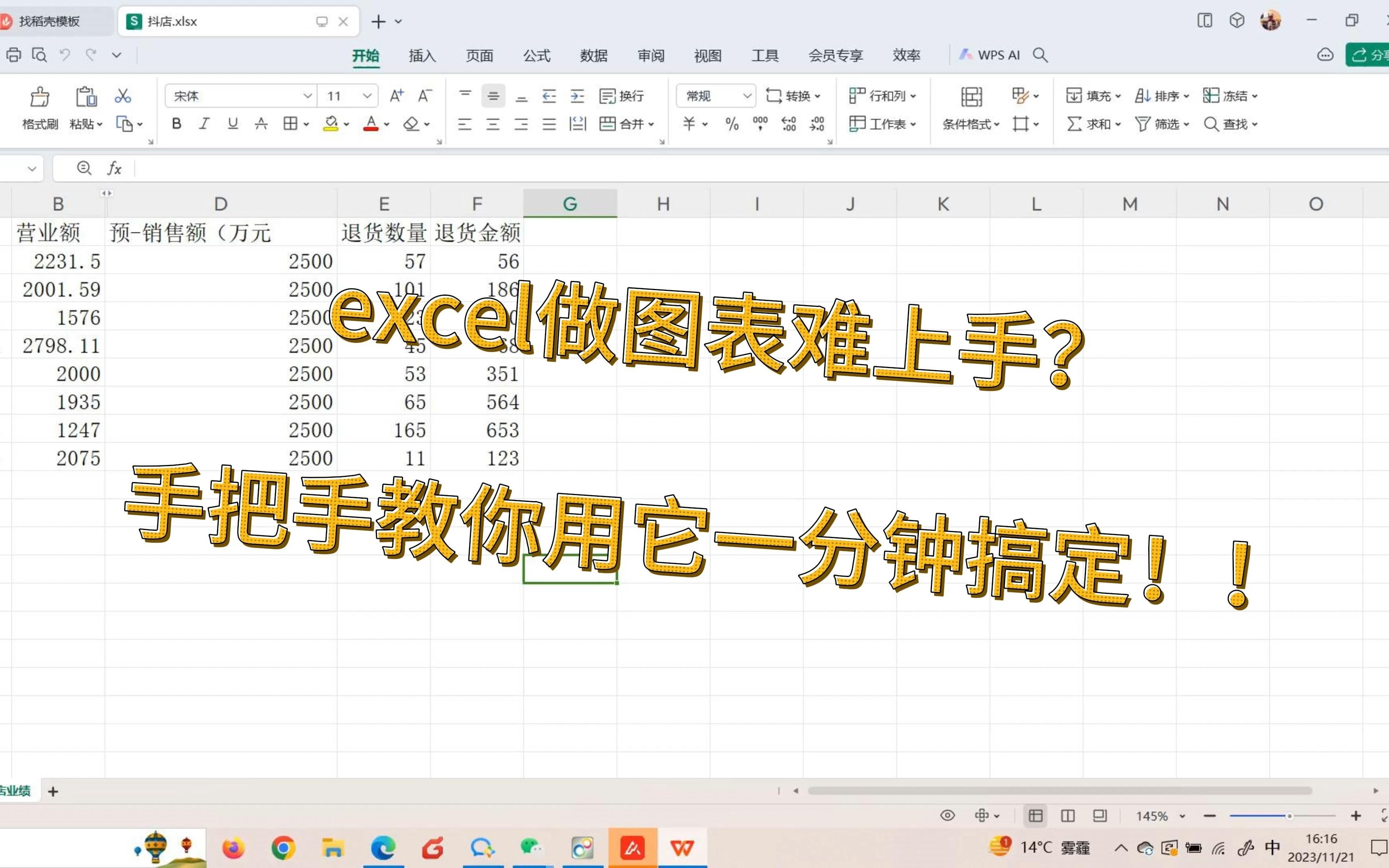The width and height of the screenshot is (1389, 868).
Task: Click the Cut scissors icon
Action: [122, 96]
